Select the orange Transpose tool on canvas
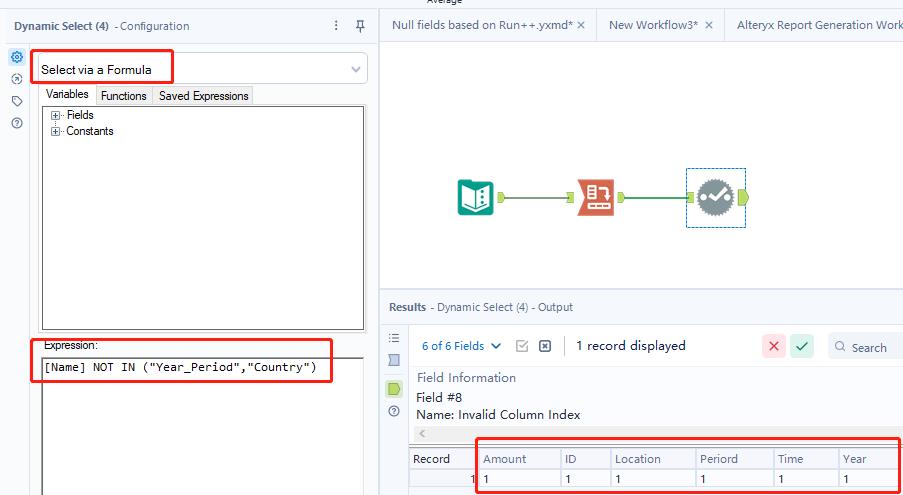 tap(595, 197)
